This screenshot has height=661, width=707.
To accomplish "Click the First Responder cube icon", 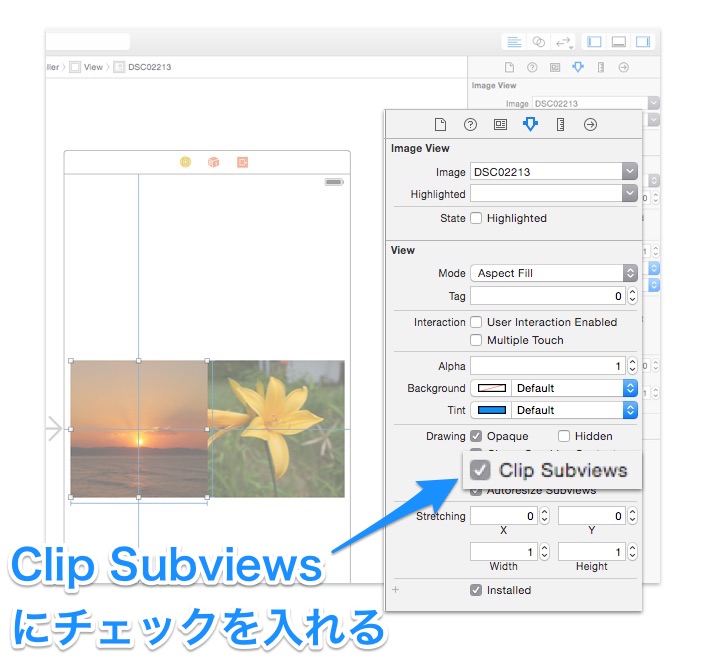I will click(x=213, y=162).
